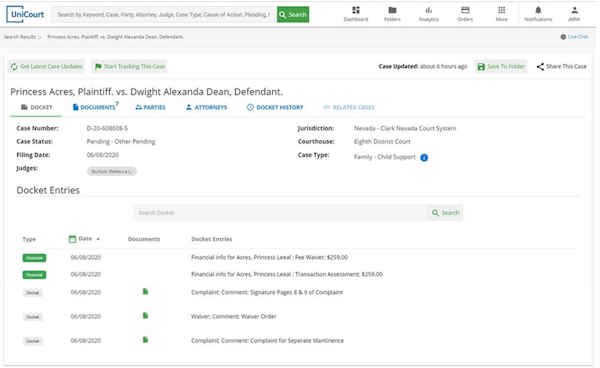Image resolution: width=600 pixels, height=368 pixels.
Task: Click case status 'Pending - Other Pending'
Action: [121, 142]
